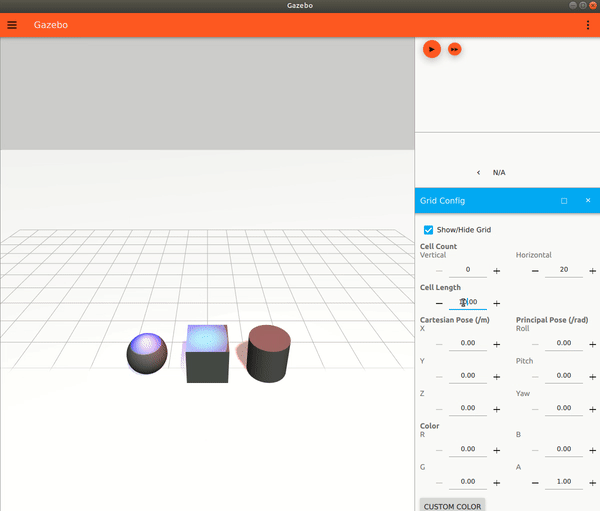
Task: Increase Cartesian Z pose with plus
Action: tap(497, 409)
